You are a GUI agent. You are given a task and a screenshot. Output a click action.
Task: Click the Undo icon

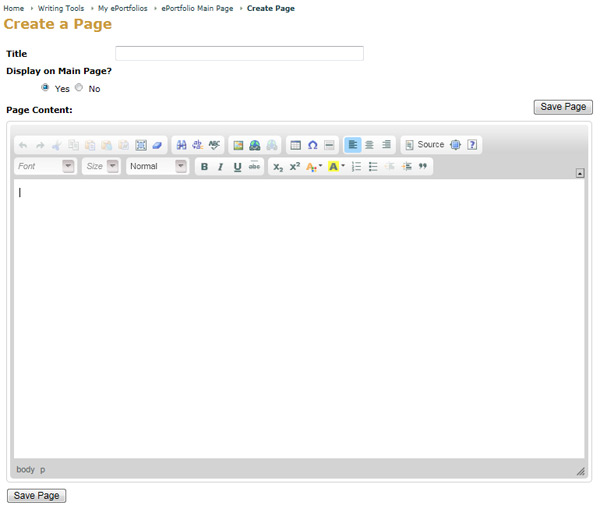[x=23, y=145]
